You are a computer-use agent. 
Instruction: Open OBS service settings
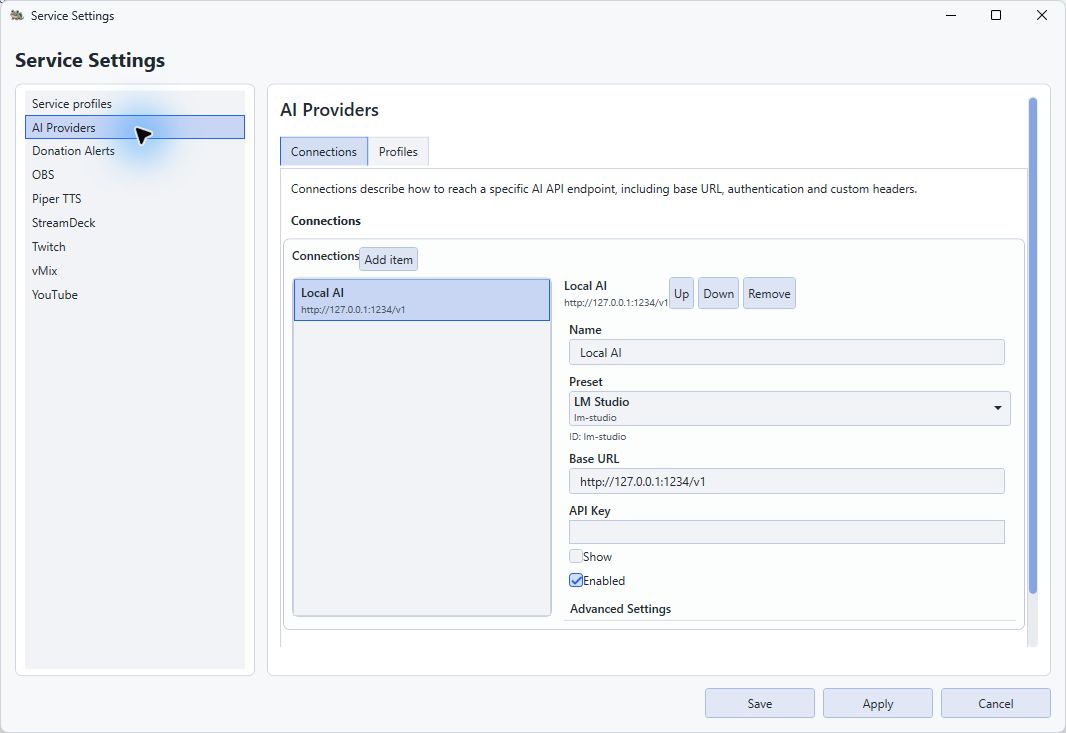coord(135,175)
